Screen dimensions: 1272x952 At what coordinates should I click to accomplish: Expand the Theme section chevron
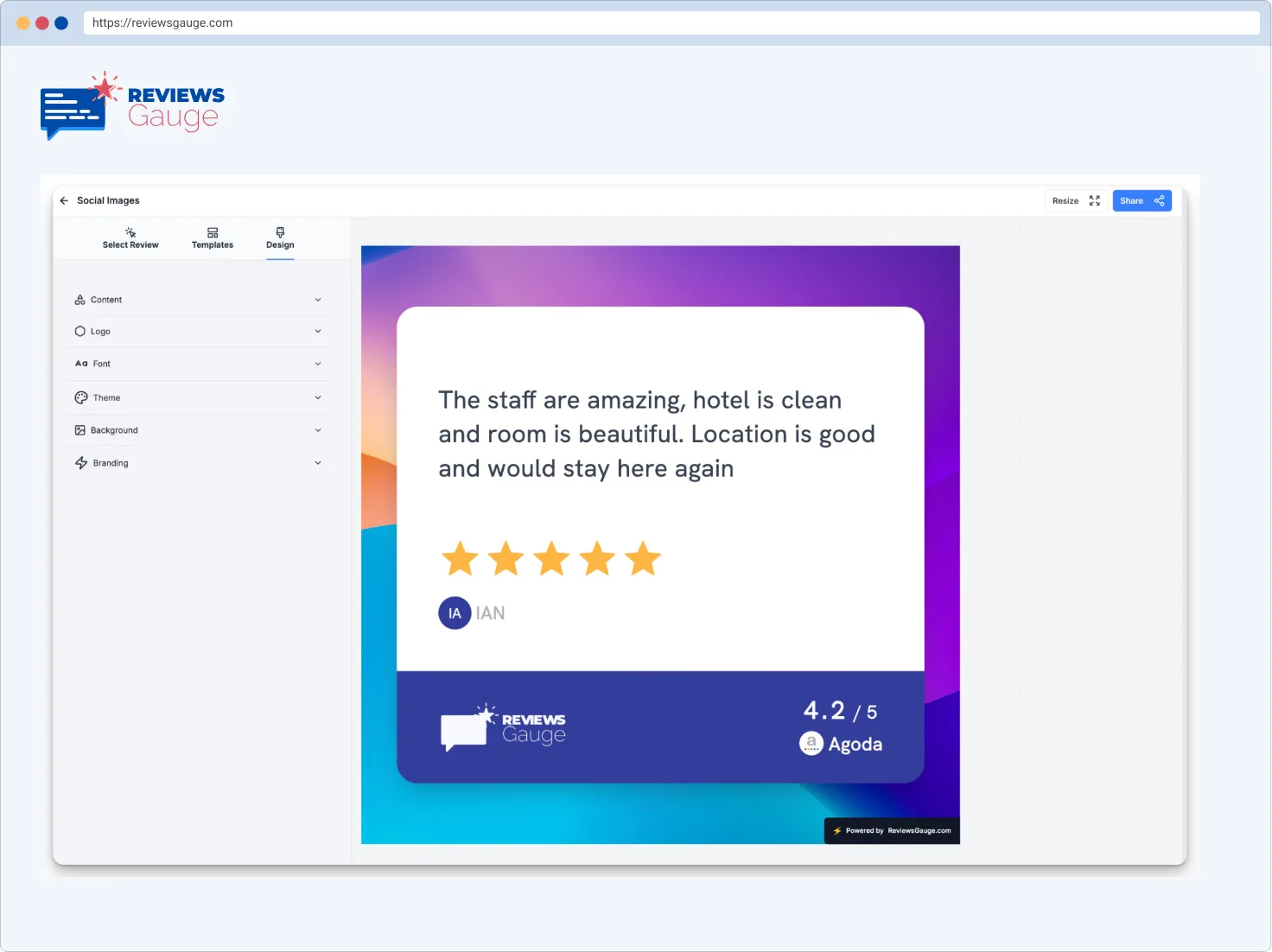pos(318,397)
